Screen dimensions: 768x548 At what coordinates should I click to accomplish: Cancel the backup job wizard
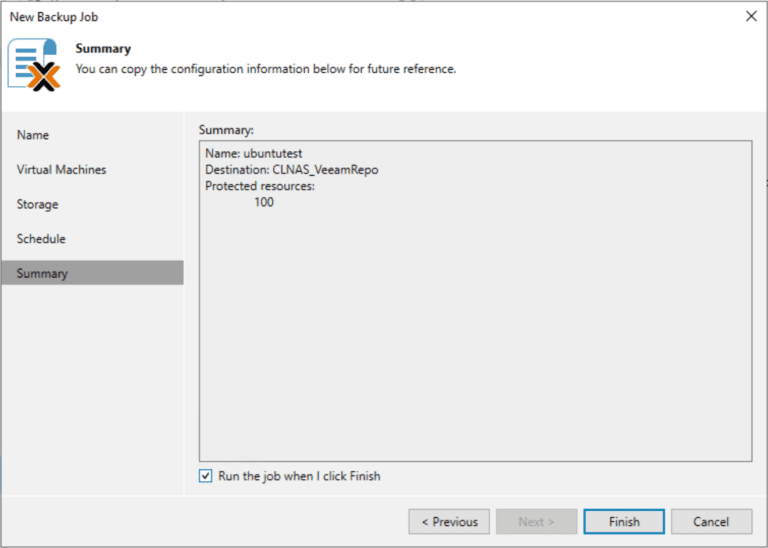point(711,522)
